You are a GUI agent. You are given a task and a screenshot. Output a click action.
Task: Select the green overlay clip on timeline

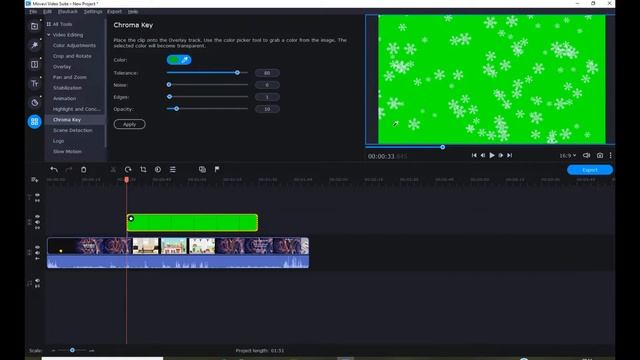192,223
